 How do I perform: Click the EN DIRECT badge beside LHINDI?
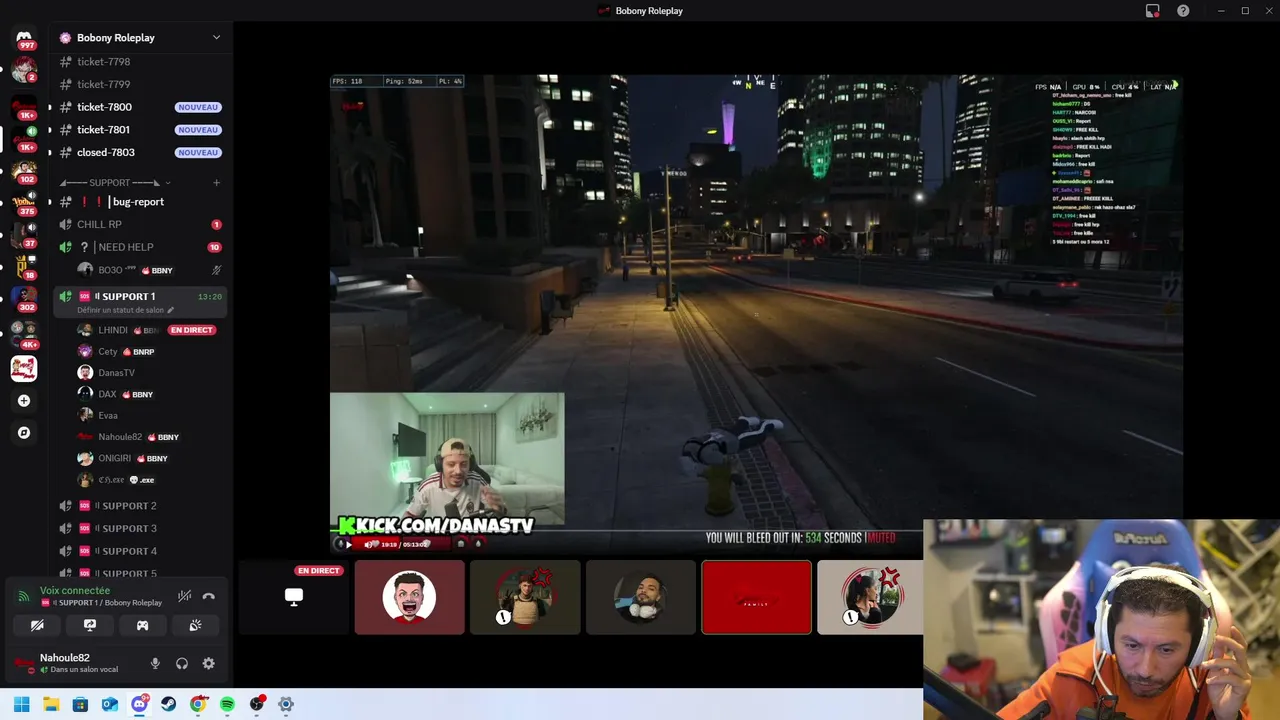point(192,330)
